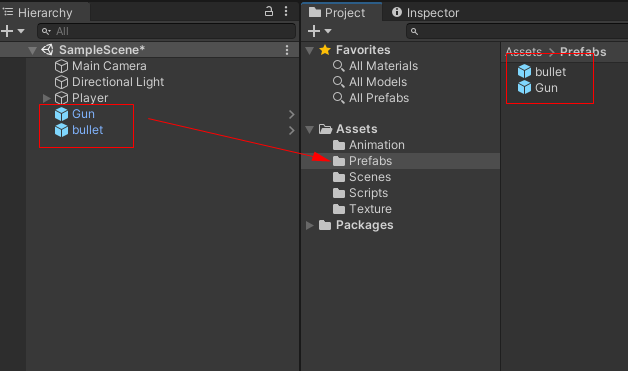Click the Project search field
The height and width of the screenshot is (371, 628).
coord(517,31)
